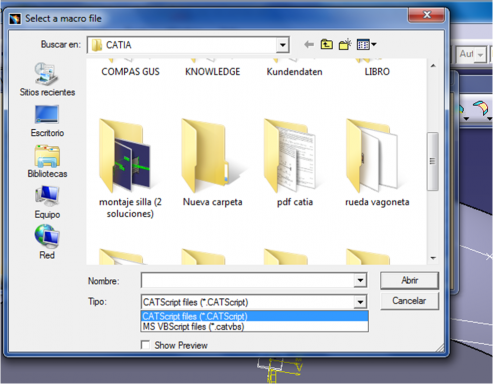Screen dimensions: 493x384
Task: Click the Cancelar button
Action: pos(409,301)
